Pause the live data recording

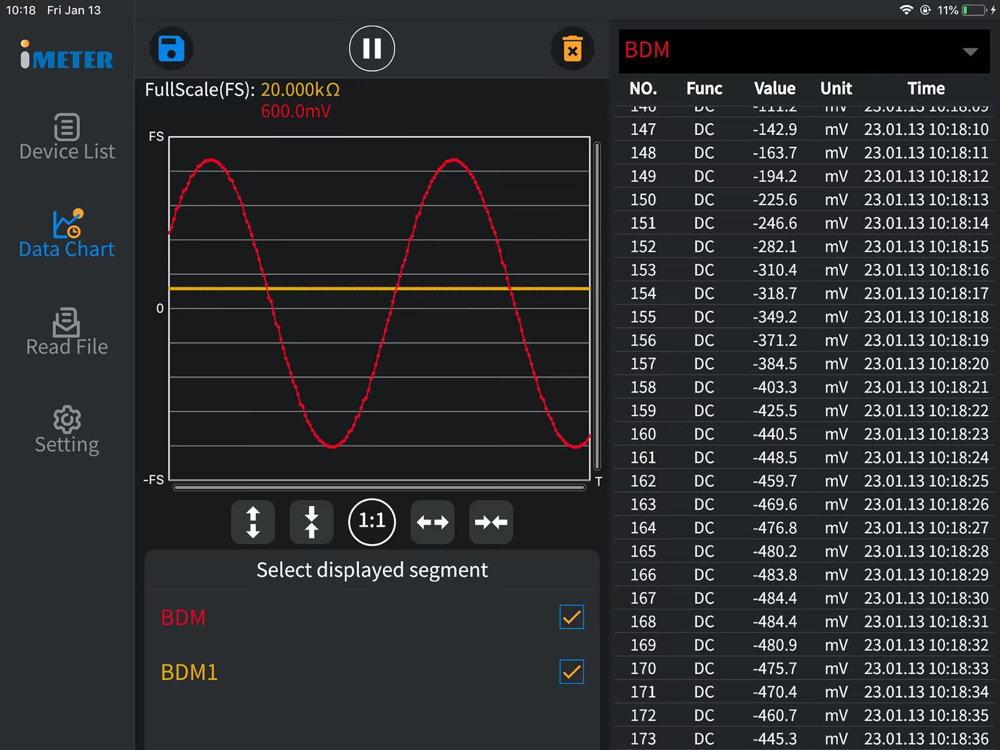tap(372, 49)
